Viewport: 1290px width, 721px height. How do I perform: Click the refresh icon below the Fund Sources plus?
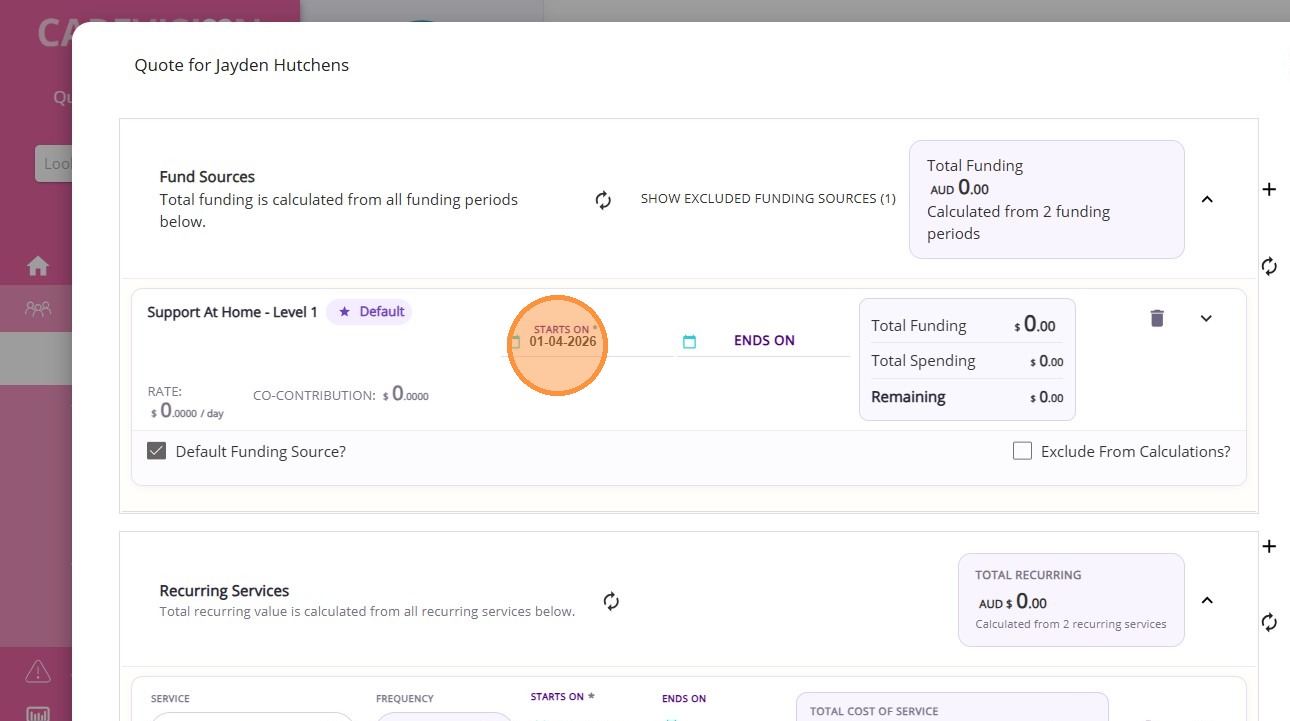[x=1269, y=266]
